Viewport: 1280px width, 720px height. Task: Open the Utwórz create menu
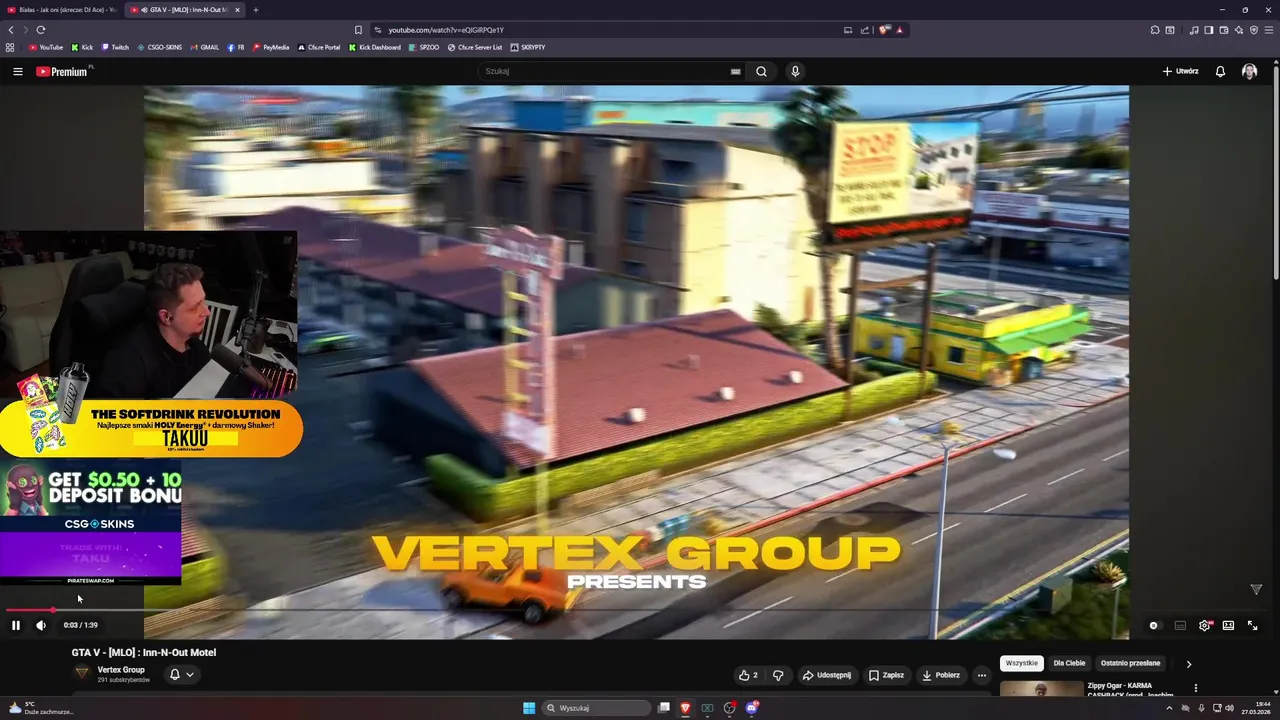tap(1180, 71)
